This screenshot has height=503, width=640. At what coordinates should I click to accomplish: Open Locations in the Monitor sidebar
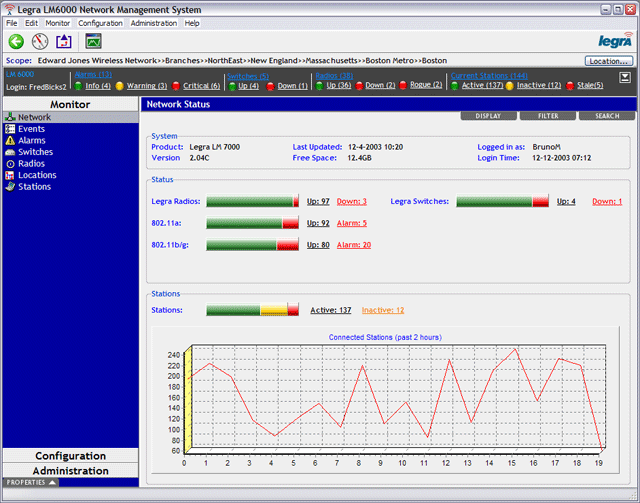point(37,175)
